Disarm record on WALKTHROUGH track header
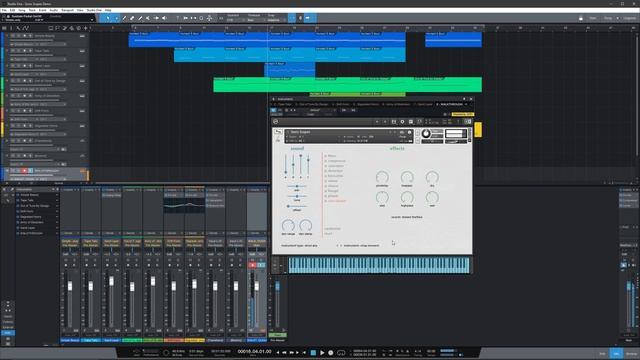 tap(24, 171)
